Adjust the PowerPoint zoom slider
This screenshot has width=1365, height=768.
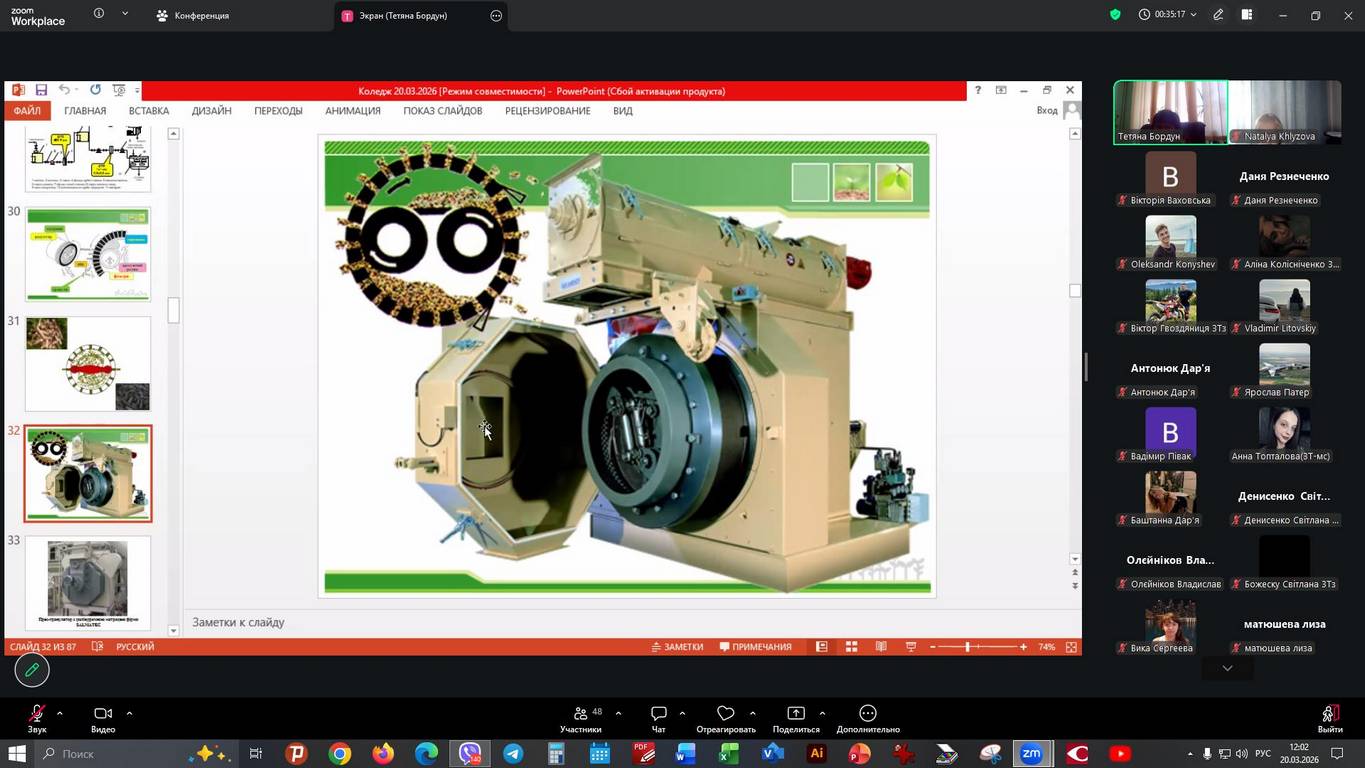pos(968,647)
